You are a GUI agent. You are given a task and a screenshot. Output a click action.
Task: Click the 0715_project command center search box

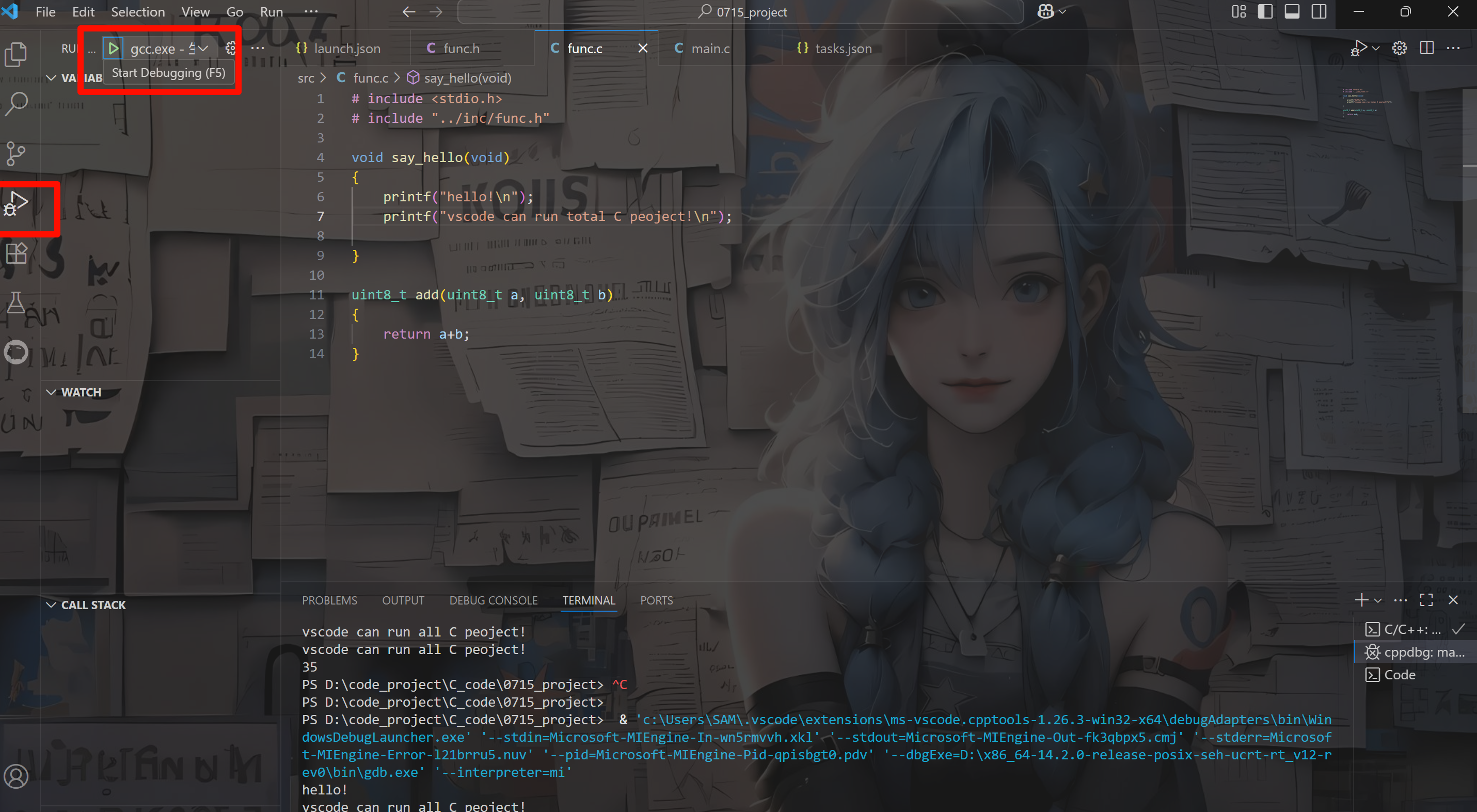[x=741, y=12]
